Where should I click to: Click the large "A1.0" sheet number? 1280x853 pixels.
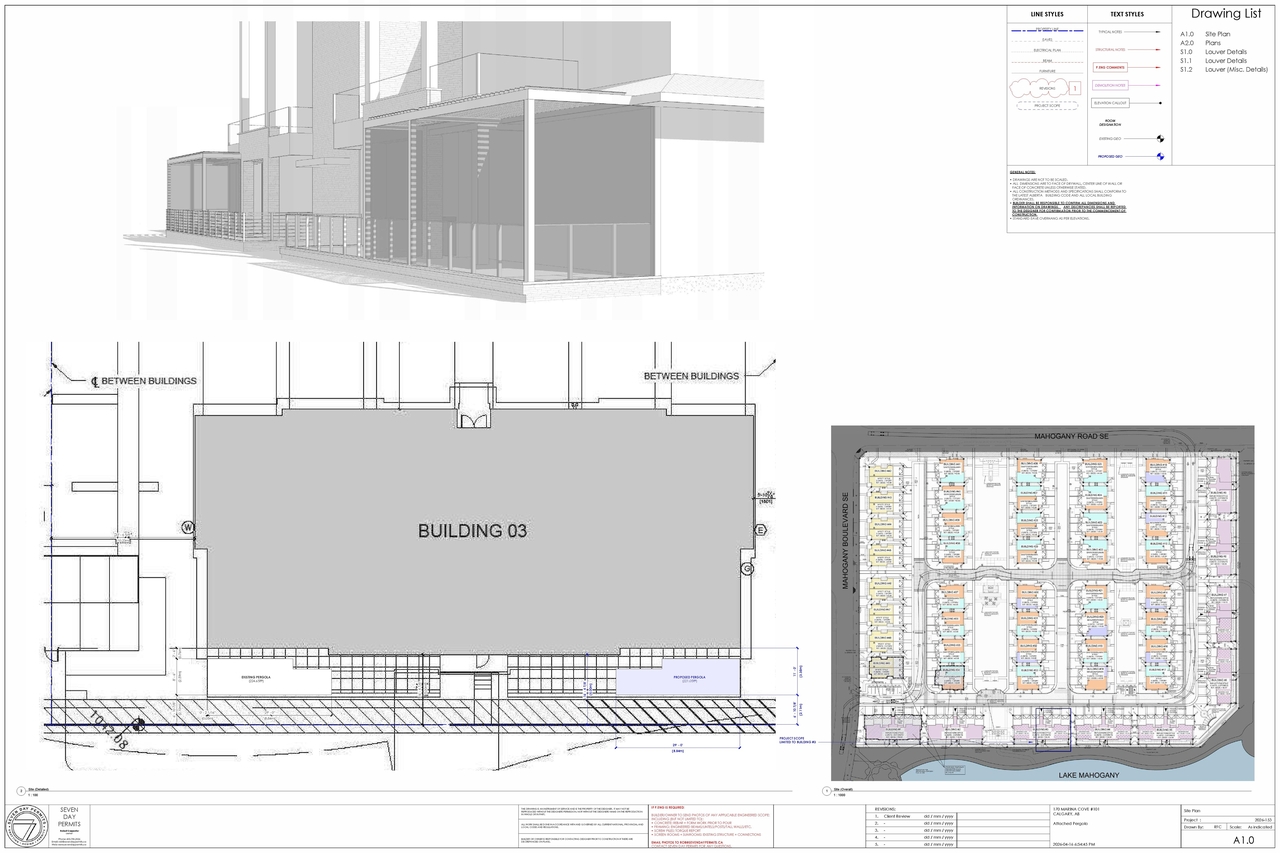click(1242, 841)
